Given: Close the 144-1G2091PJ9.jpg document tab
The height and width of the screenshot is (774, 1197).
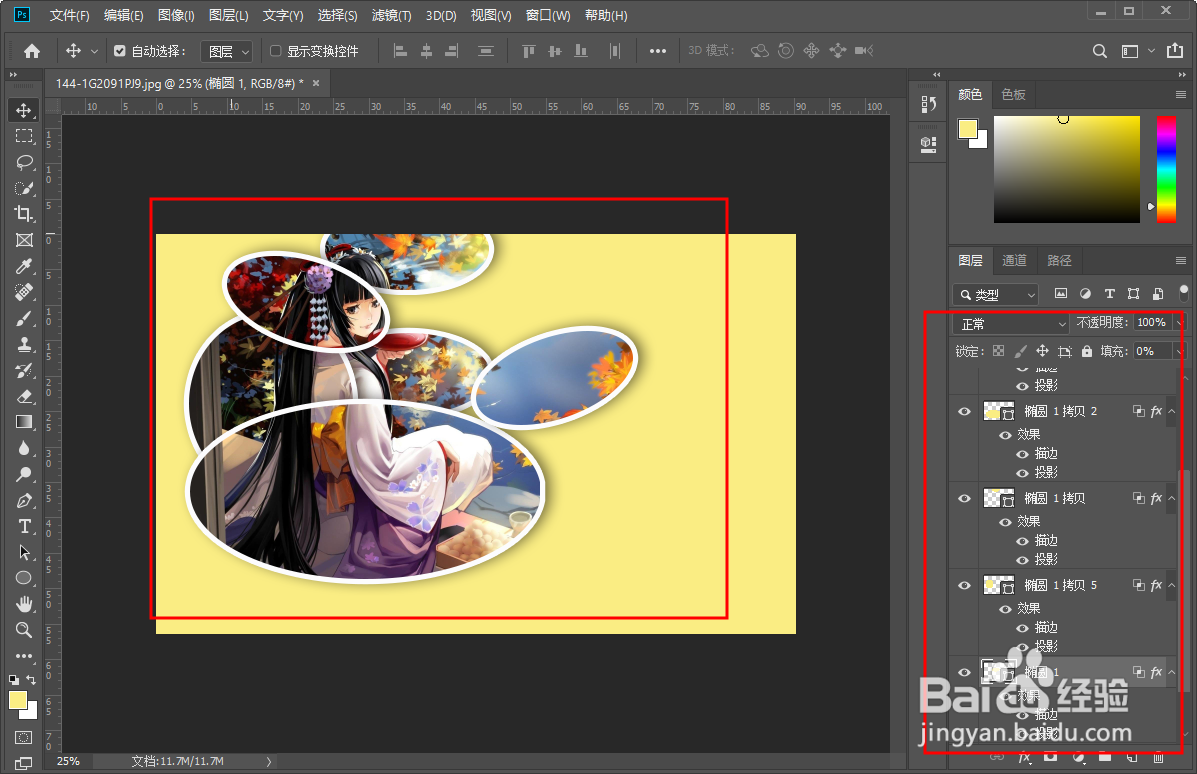Looking at the screenshot, I should [x=316, y=83].
